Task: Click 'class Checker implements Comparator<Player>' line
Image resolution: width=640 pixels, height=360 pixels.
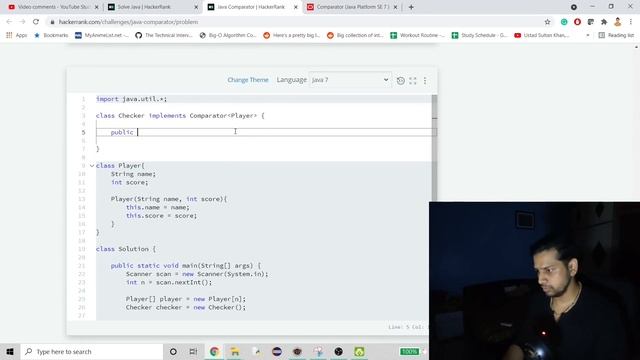Action: point(180,116)
